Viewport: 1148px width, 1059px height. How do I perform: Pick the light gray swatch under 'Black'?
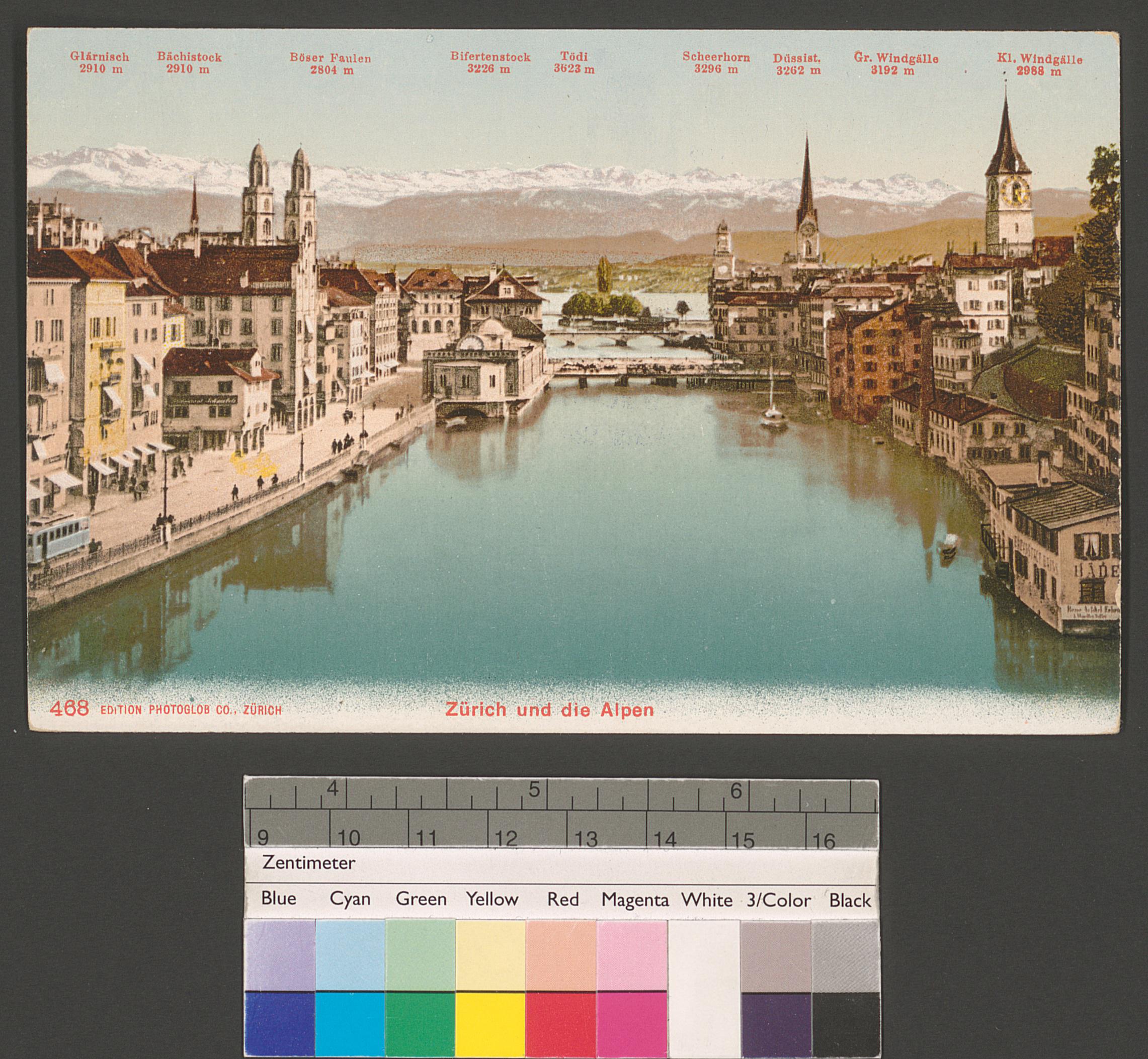click(846, 955)
